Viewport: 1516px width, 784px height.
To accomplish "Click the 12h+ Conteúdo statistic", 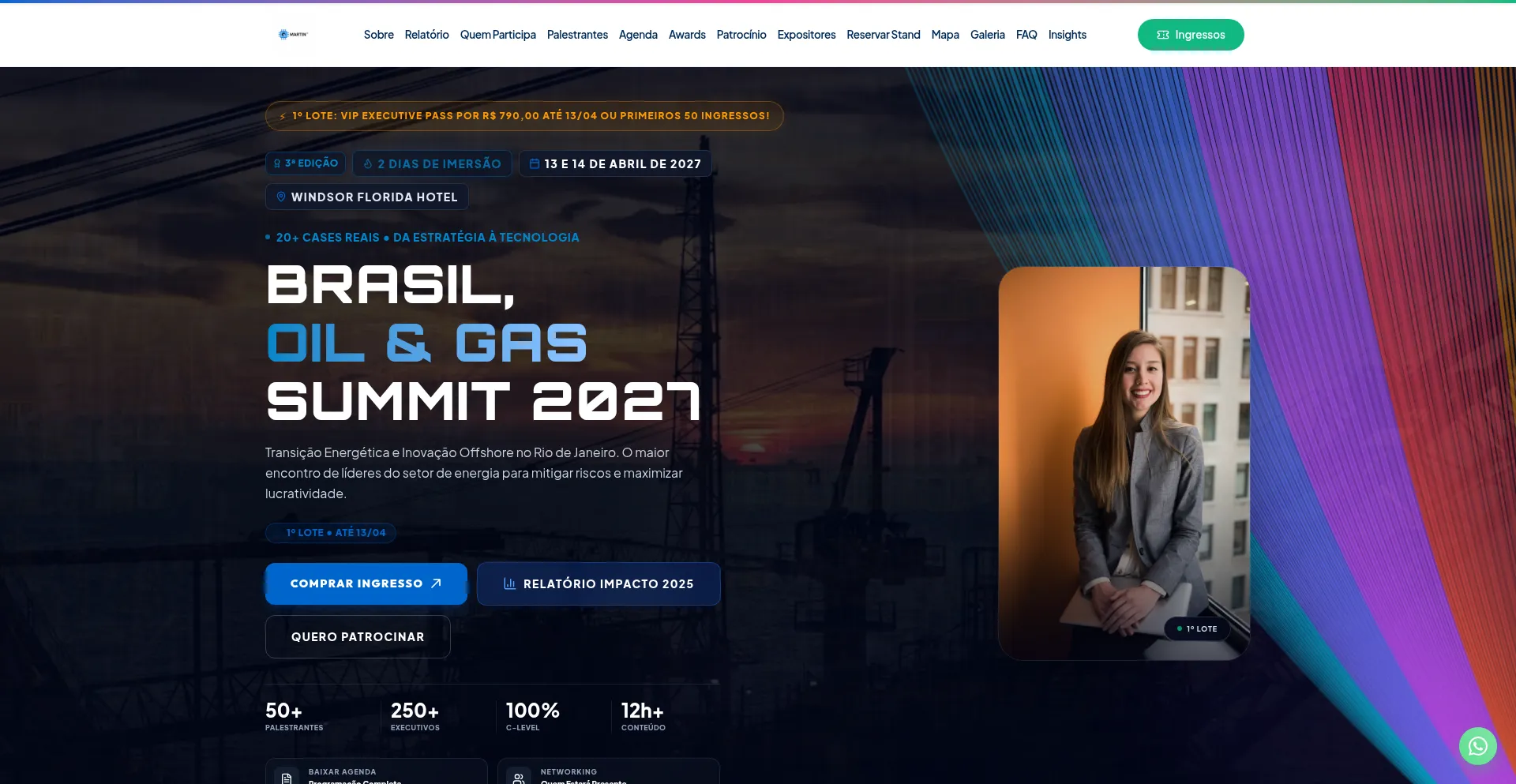I will click(644, 716).
